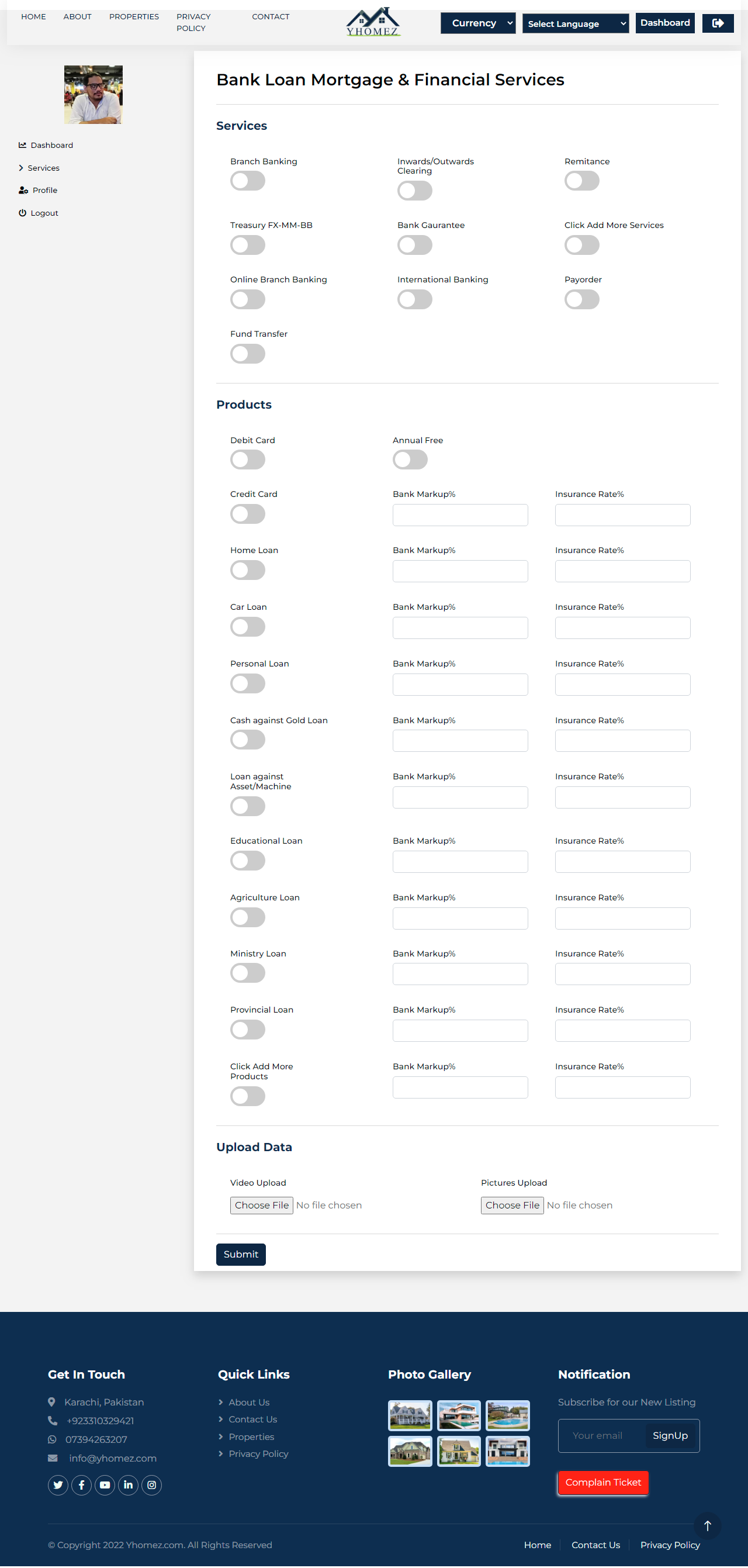
Task: Click the Complain Ticket button
Action: point(602,1482)
